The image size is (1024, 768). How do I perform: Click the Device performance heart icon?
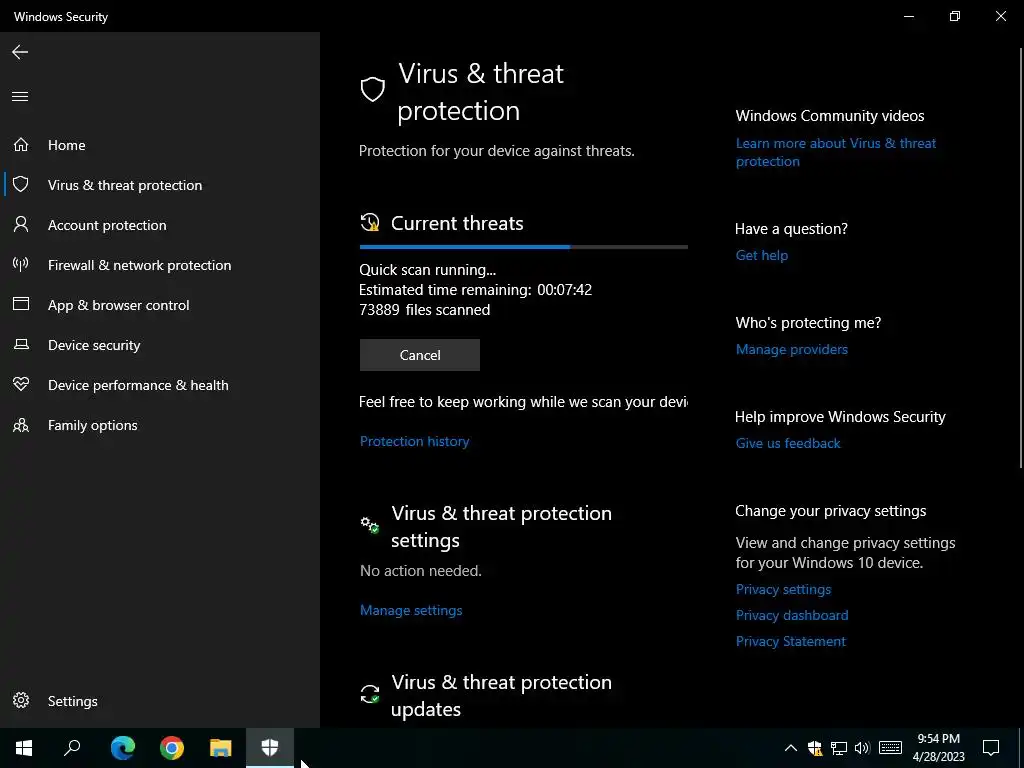coord(21,384)
